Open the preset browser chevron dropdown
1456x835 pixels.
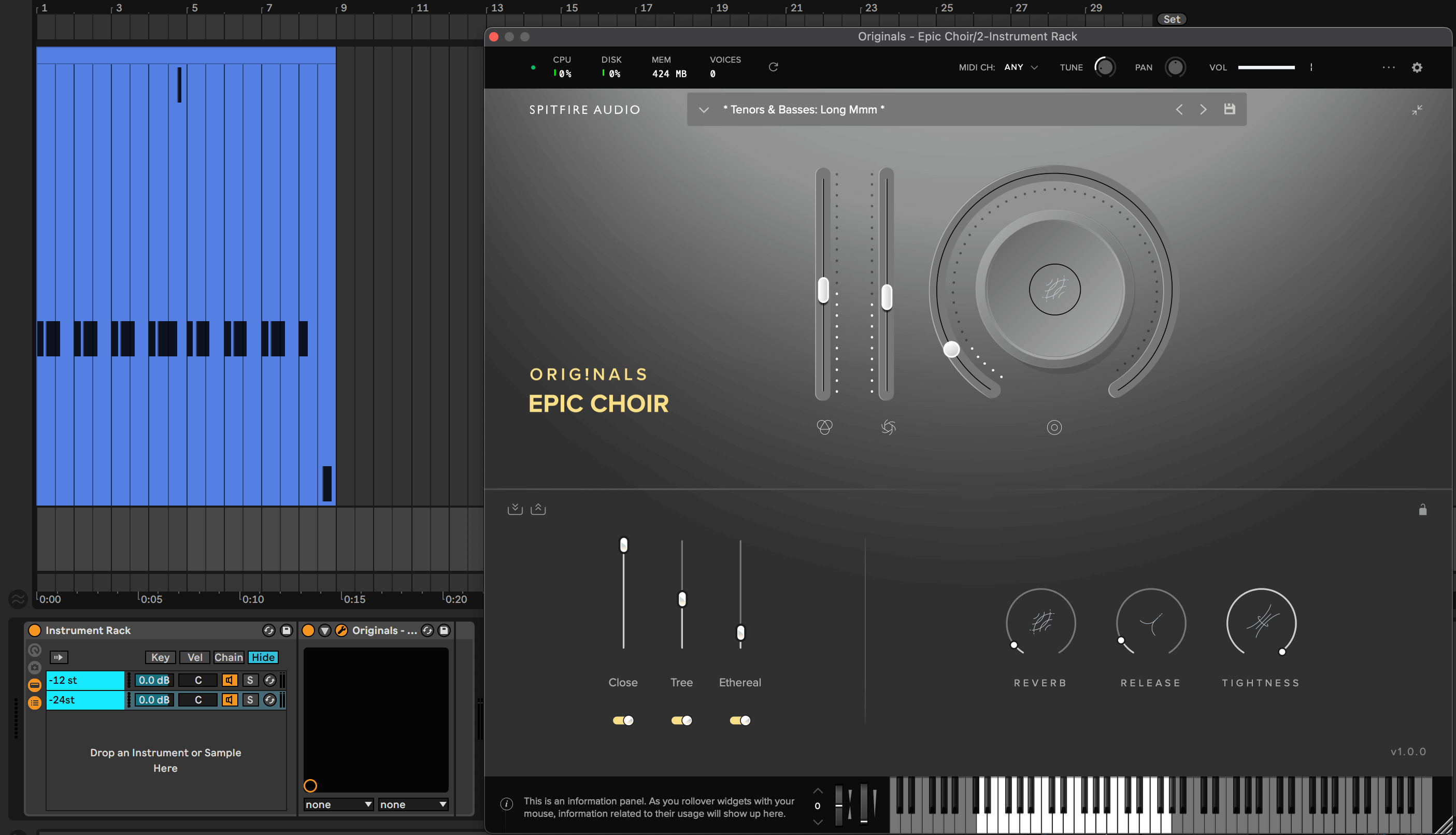tap(703, 109)
